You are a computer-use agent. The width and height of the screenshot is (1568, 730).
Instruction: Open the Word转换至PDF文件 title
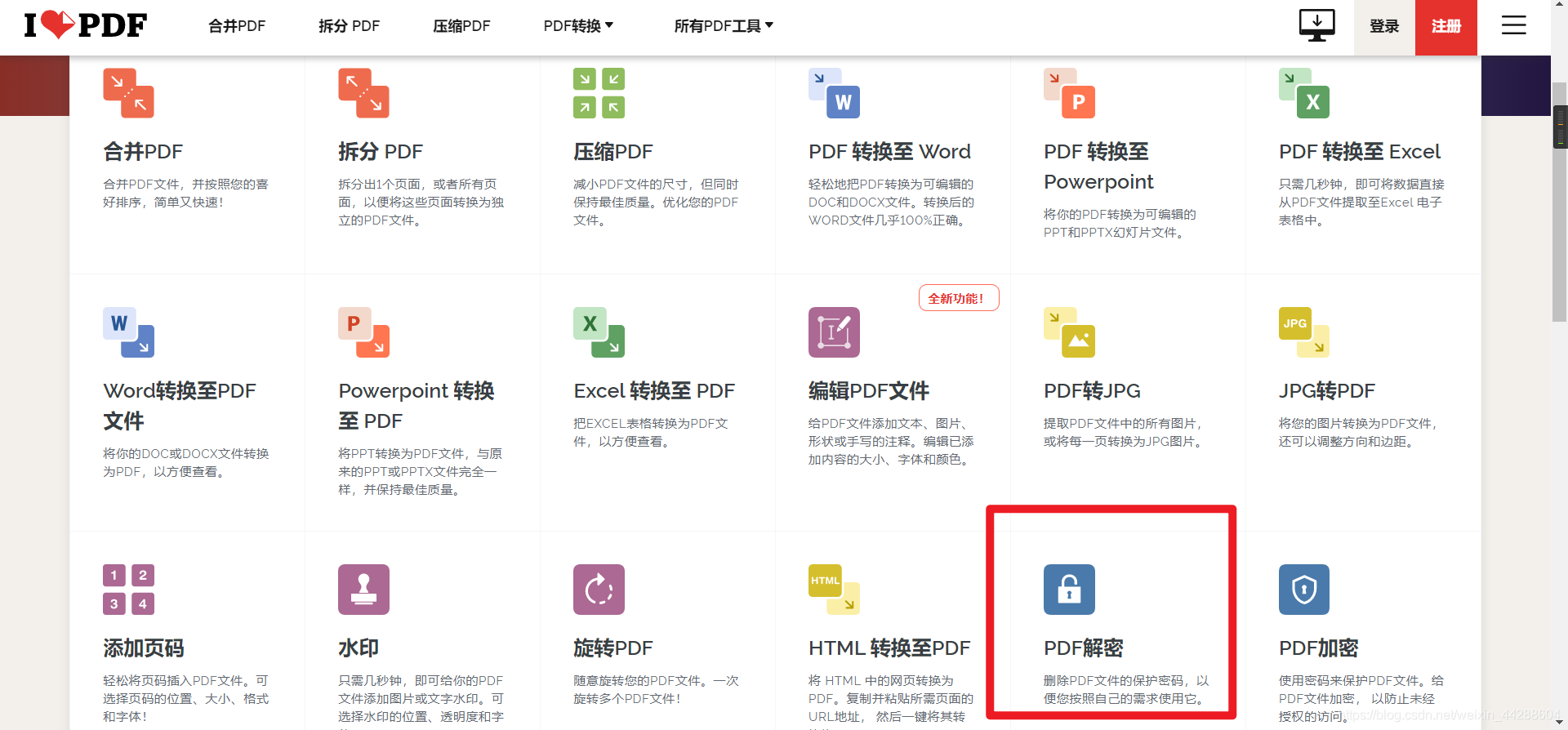pyautogui.click(x=180, y=406)
